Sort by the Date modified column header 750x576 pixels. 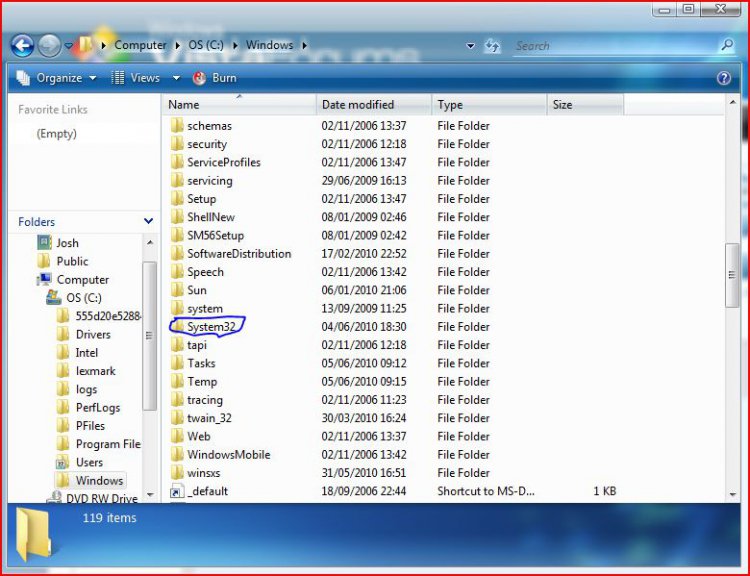click(x=374, y=105)
